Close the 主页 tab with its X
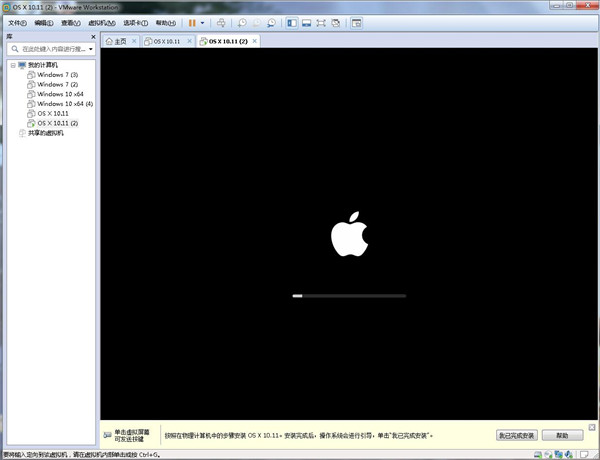This screenshot has width=600, height=460. [x=134, y=41]
